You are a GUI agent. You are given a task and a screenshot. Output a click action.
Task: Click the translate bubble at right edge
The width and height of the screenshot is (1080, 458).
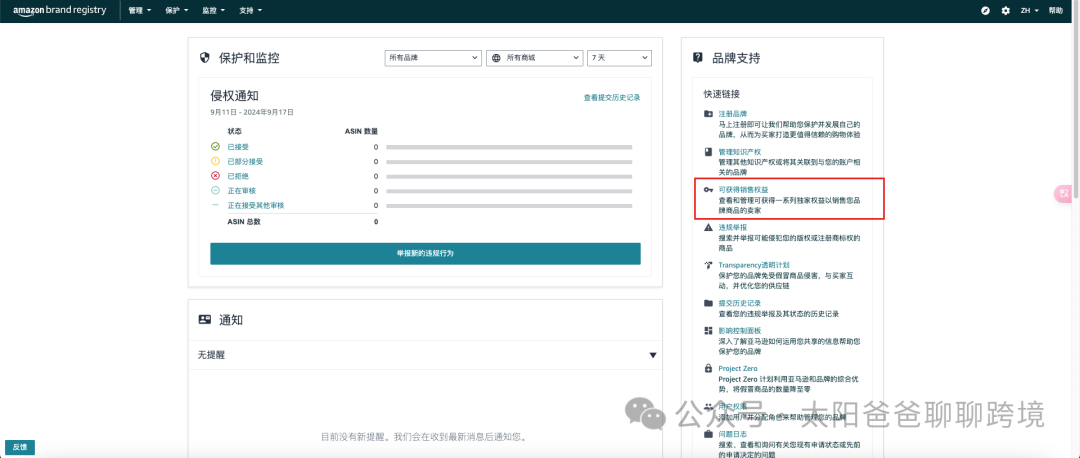point(1063,194)
